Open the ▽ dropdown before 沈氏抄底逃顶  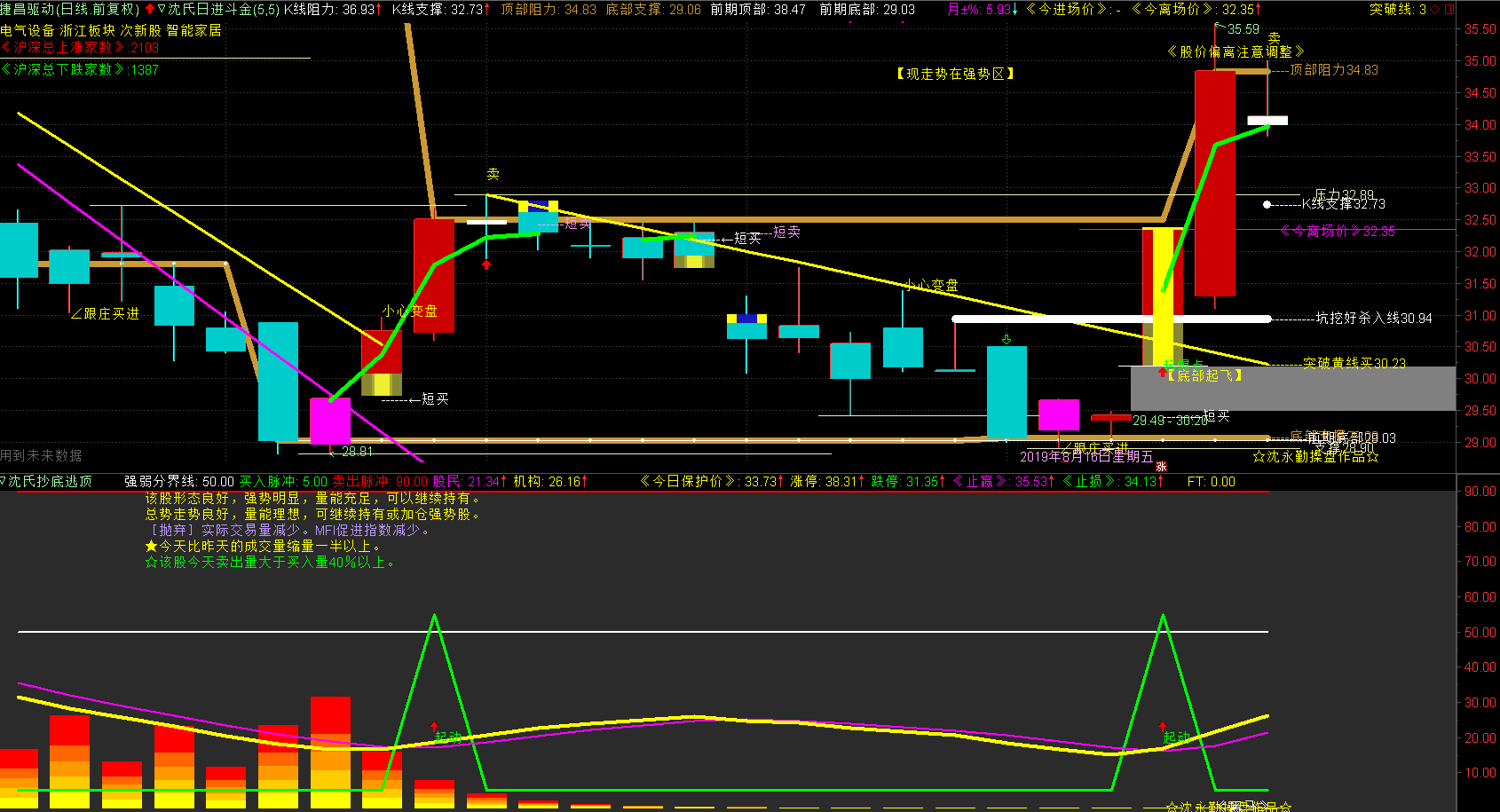pyautogui.click(x=4, y=481)
